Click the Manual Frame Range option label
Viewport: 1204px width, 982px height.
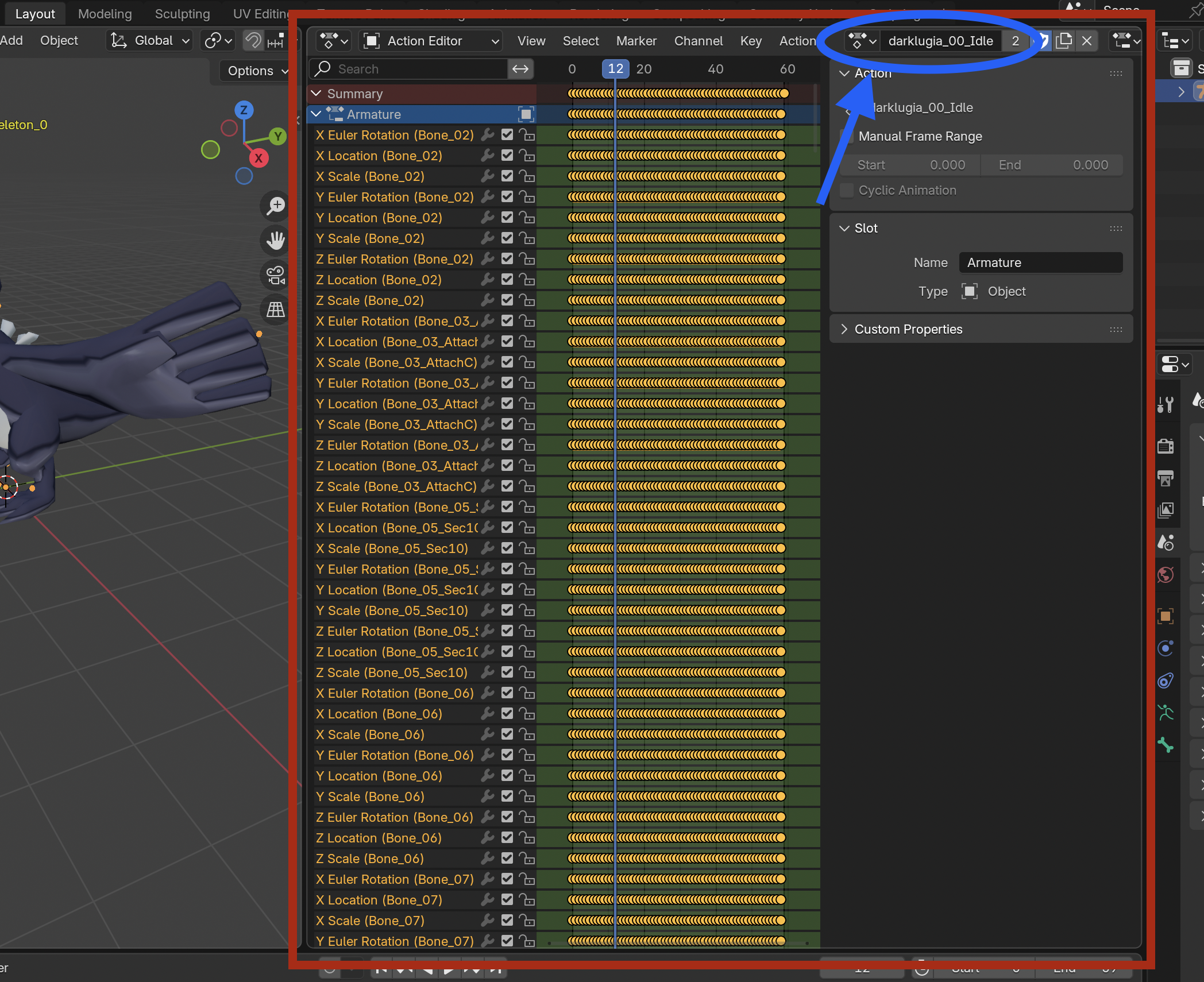pyautogui.click(x=920, y=137)
